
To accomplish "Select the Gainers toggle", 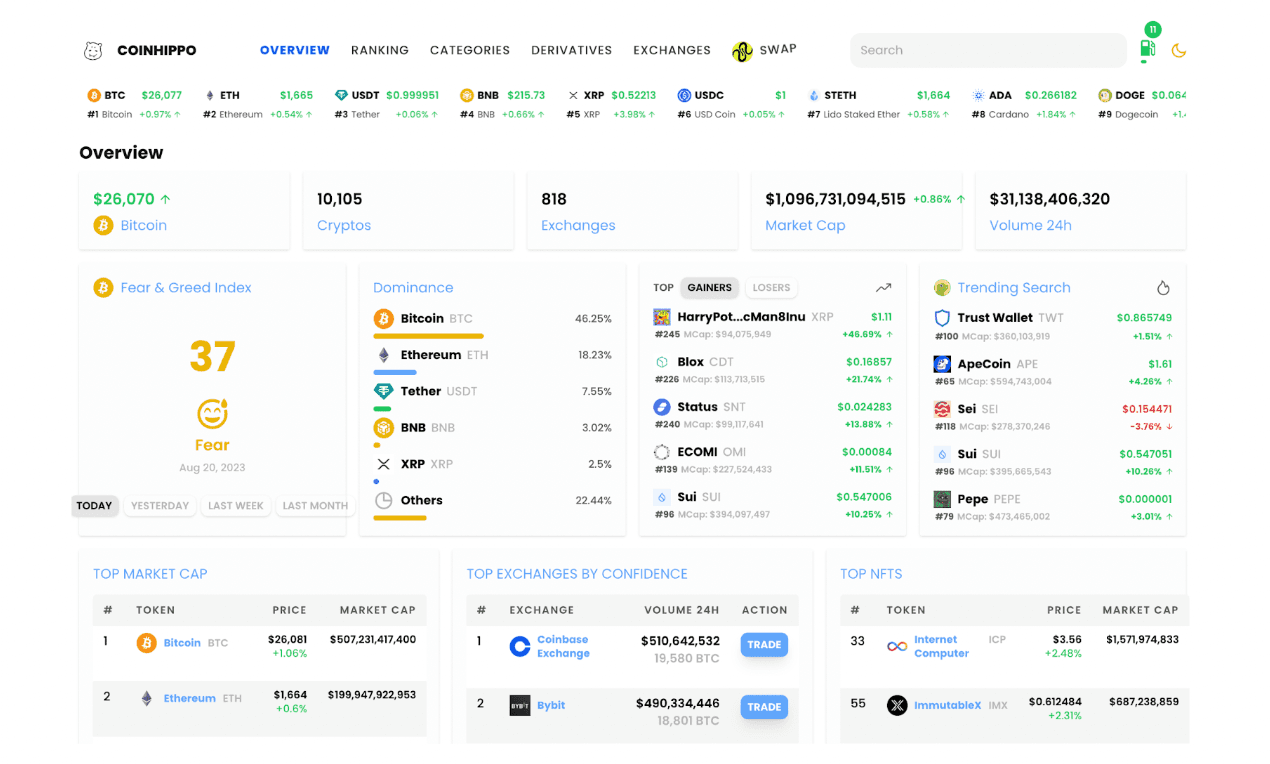I will pyautogui.click(x=709, y=288).
